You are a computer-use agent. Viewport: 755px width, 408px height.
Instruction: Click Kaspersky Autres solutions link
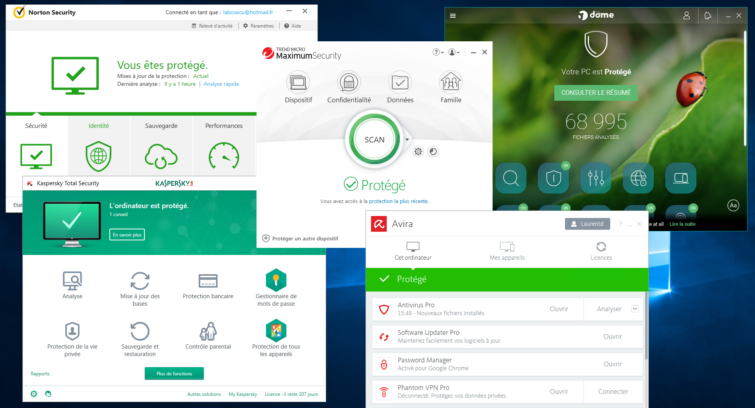click(204, 394)
